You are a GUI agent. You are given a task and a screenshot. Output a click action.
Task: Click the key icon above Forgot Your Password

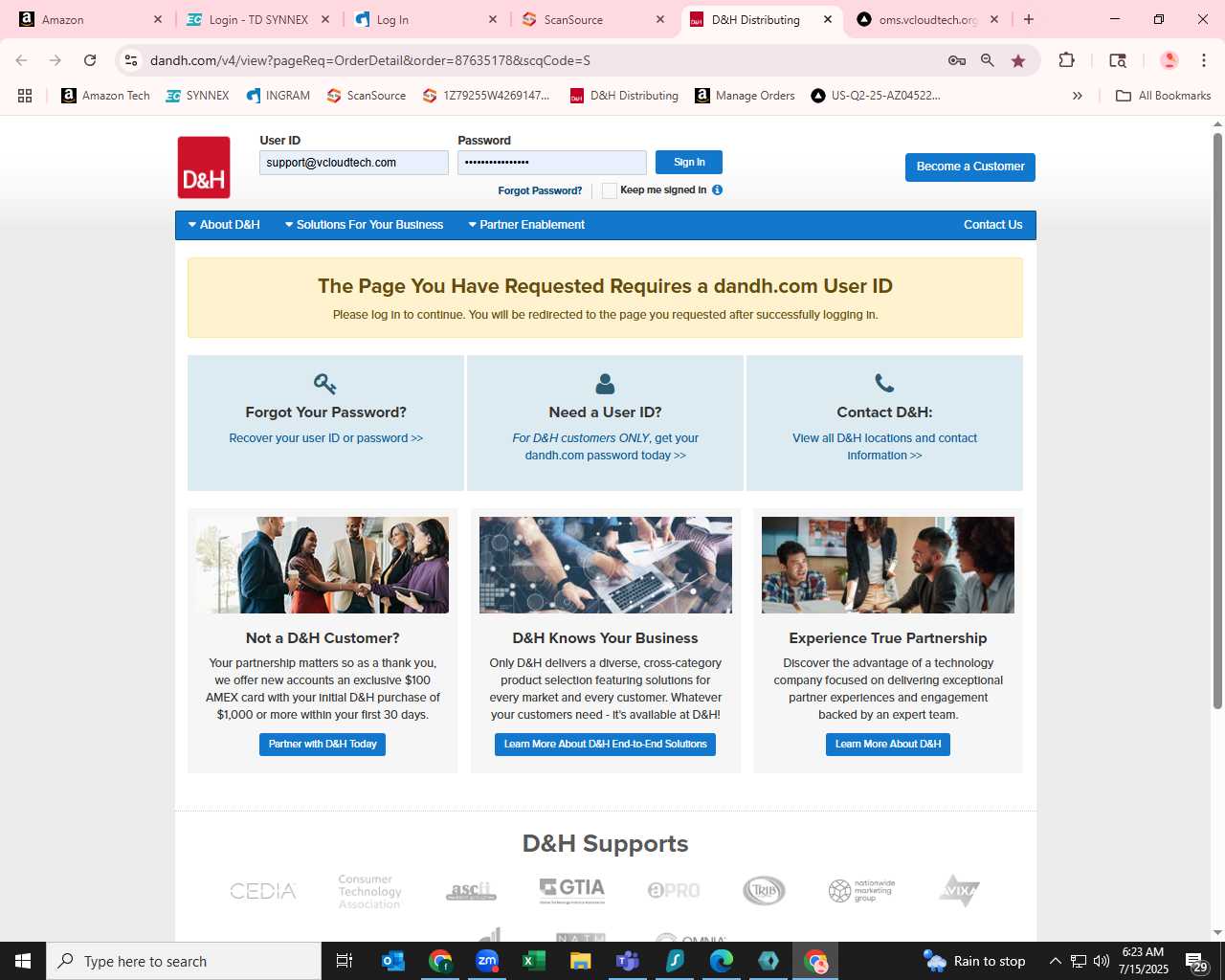coord(325,384)
